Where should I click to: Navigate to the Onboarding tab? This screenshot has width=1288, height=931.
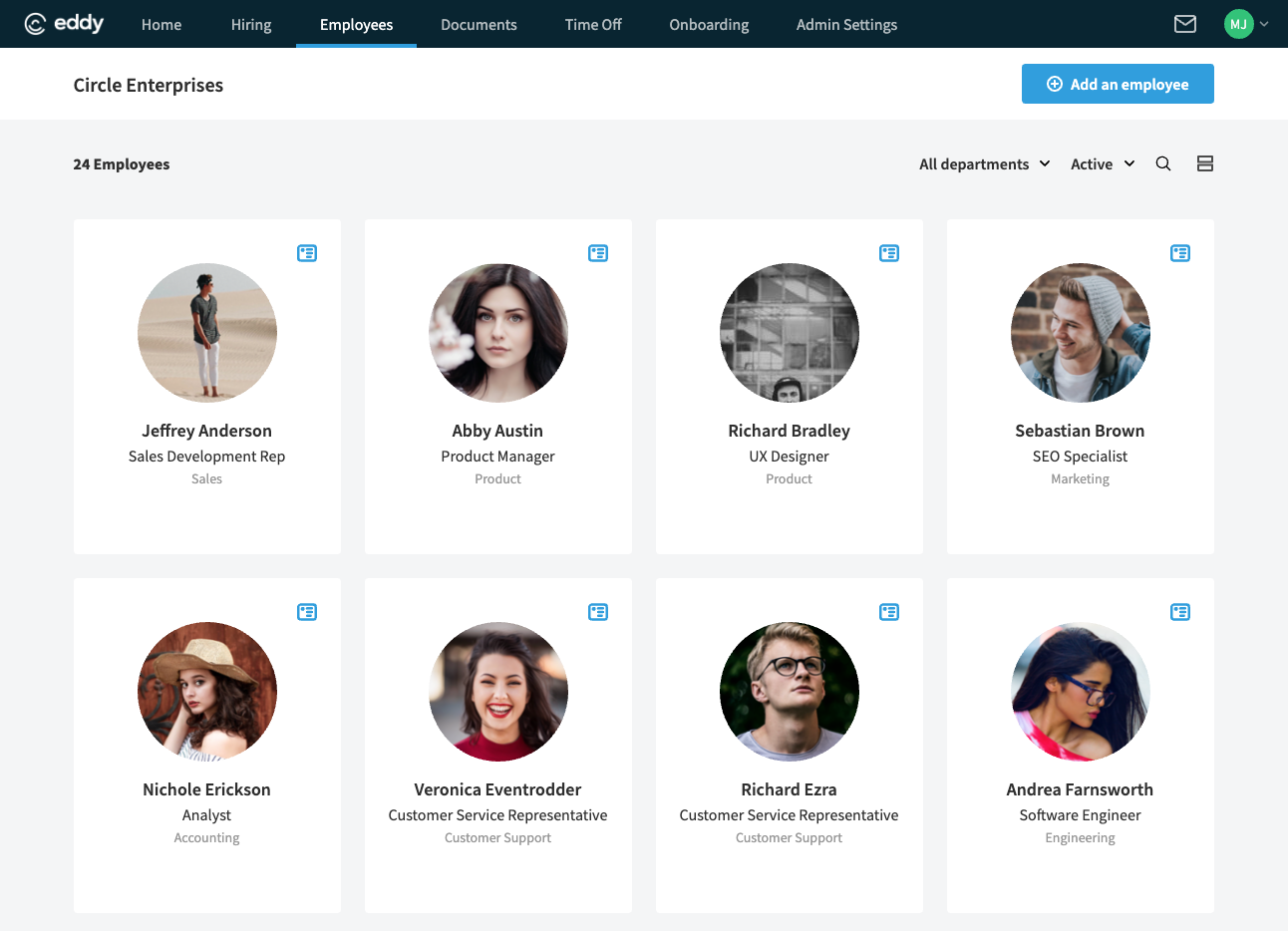click(x=709, y=25)
